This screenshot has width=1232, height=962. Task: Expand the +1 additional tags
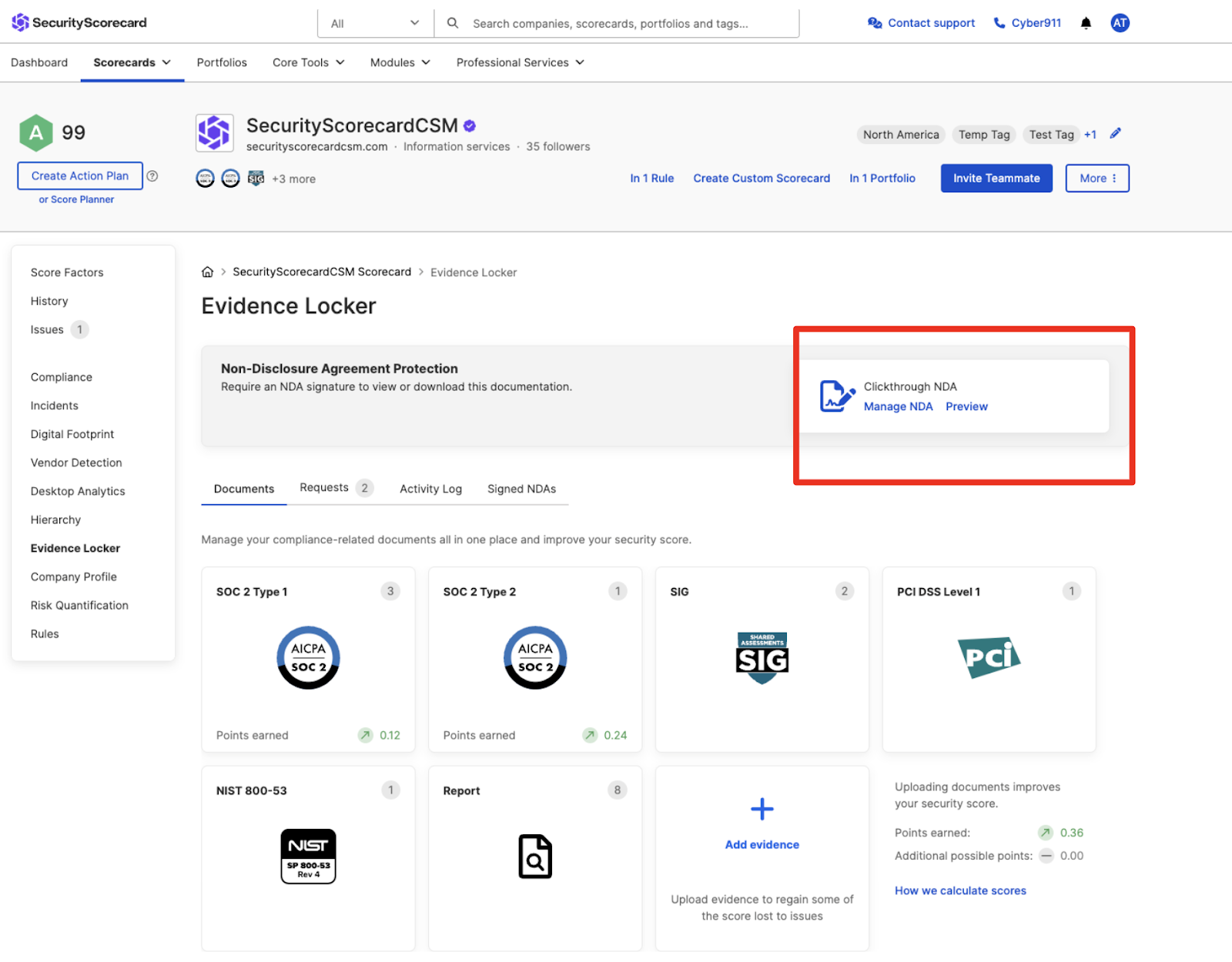[x=1090, y=135]
